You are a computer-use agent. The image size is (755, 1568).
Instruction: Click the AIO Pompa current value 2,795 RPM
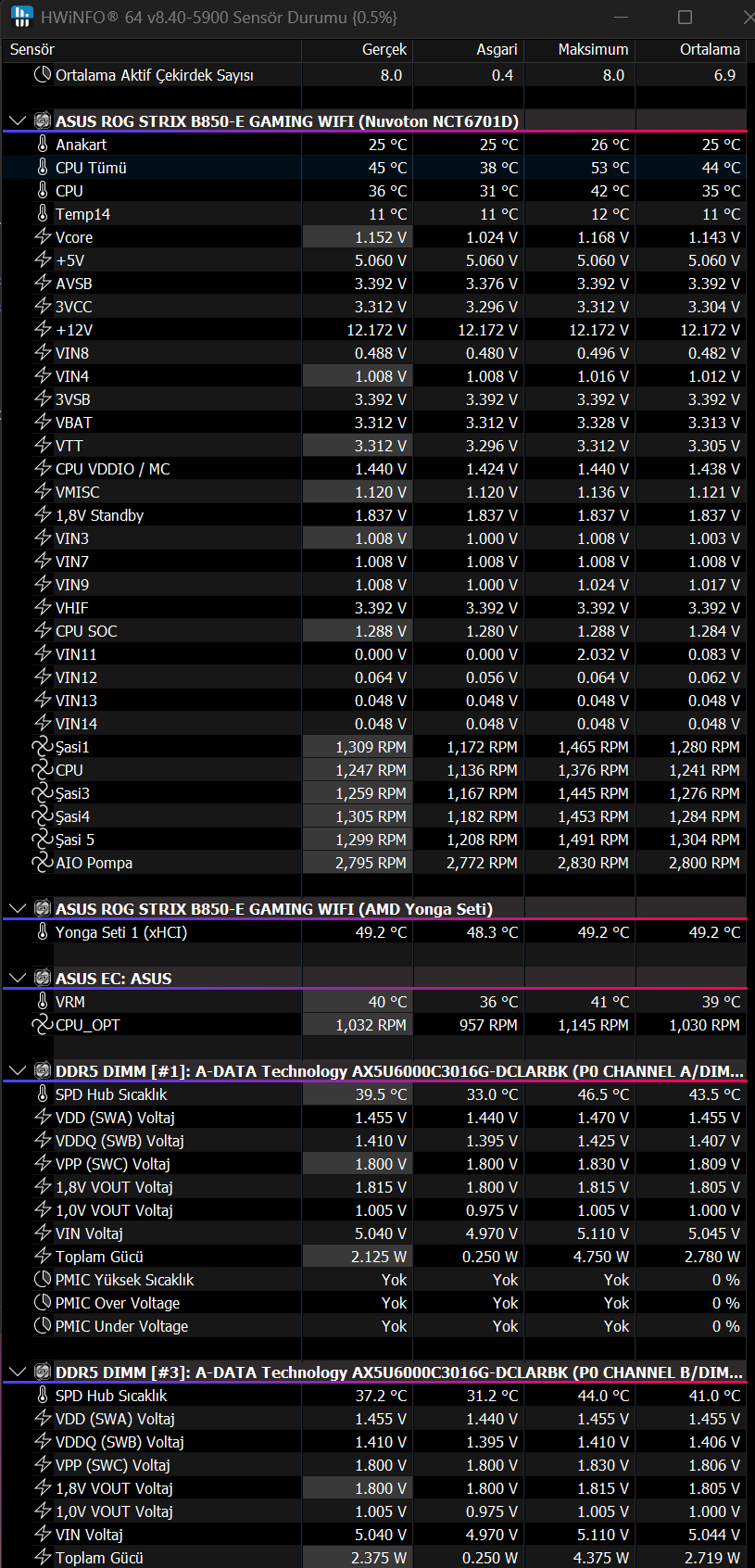click(371, 862)
